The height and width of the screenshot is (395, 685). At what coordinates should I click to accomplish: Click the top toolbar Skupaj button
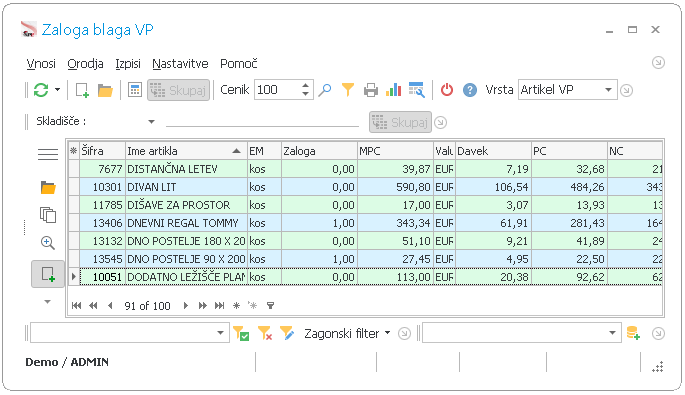click(178, 90)
